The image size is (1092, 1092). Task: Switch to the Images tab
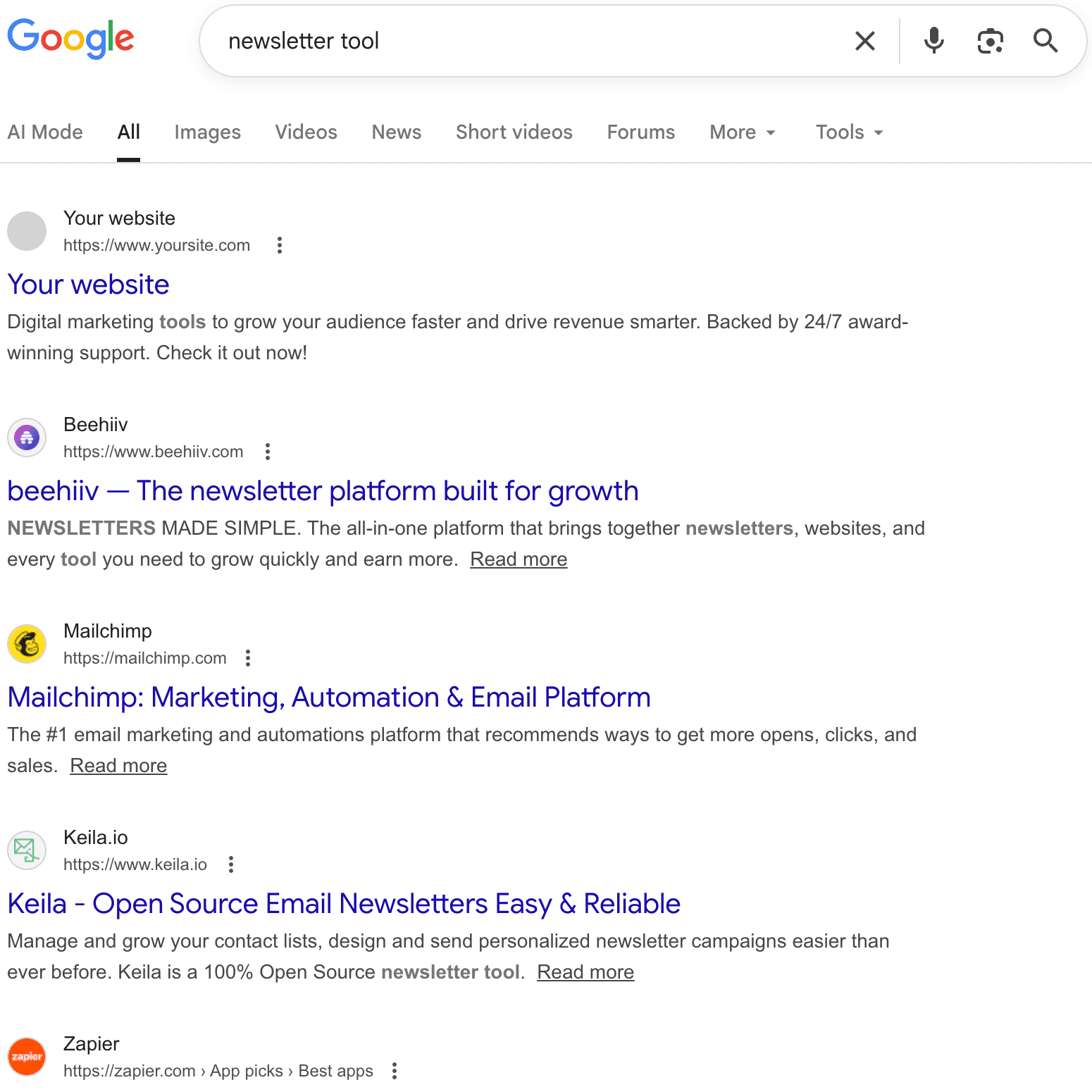tap(207, 132)
